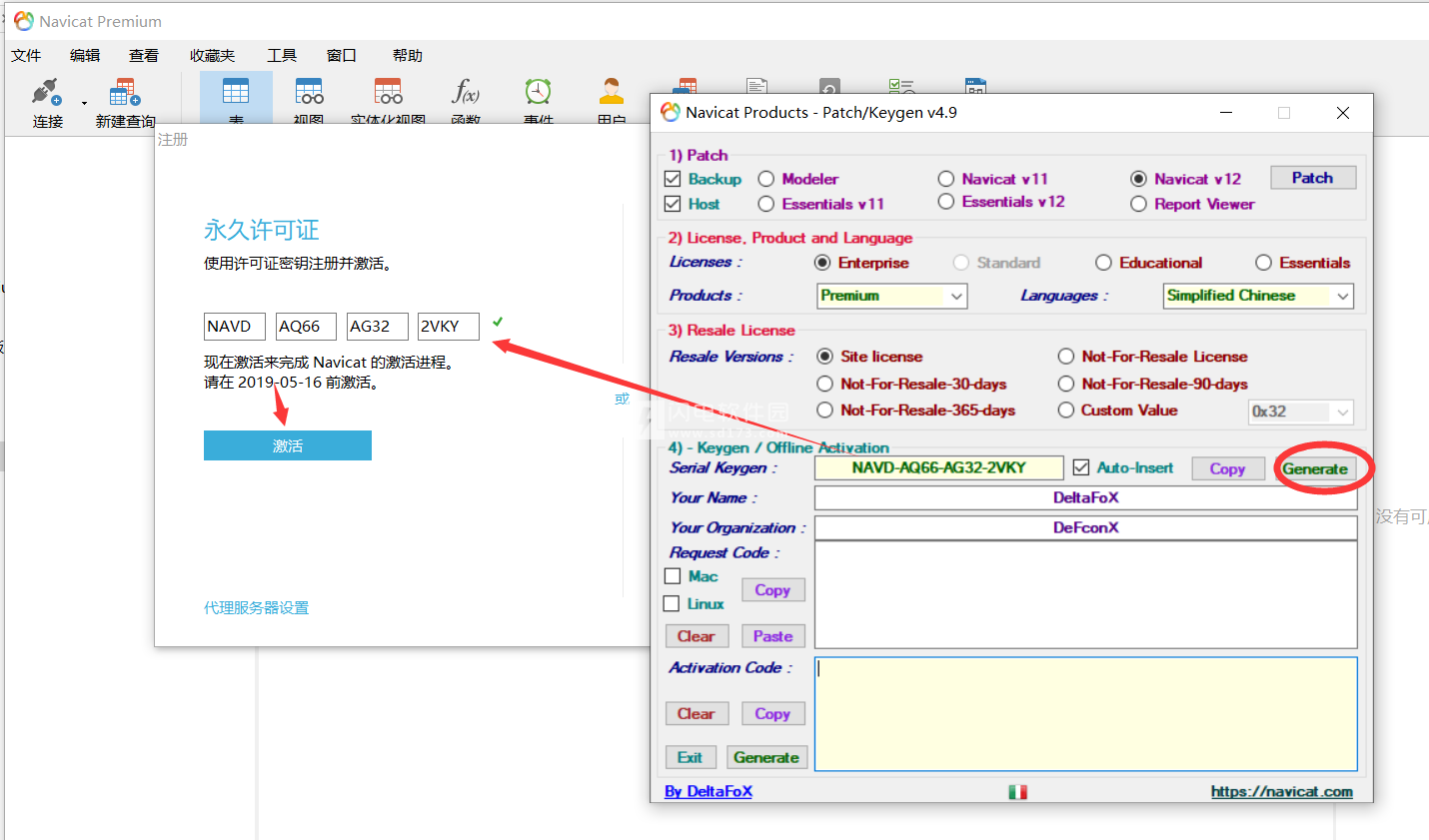Open the https://navicat.com link
The width and height of the screenshot is (1429, 840).
(1282, 791)
